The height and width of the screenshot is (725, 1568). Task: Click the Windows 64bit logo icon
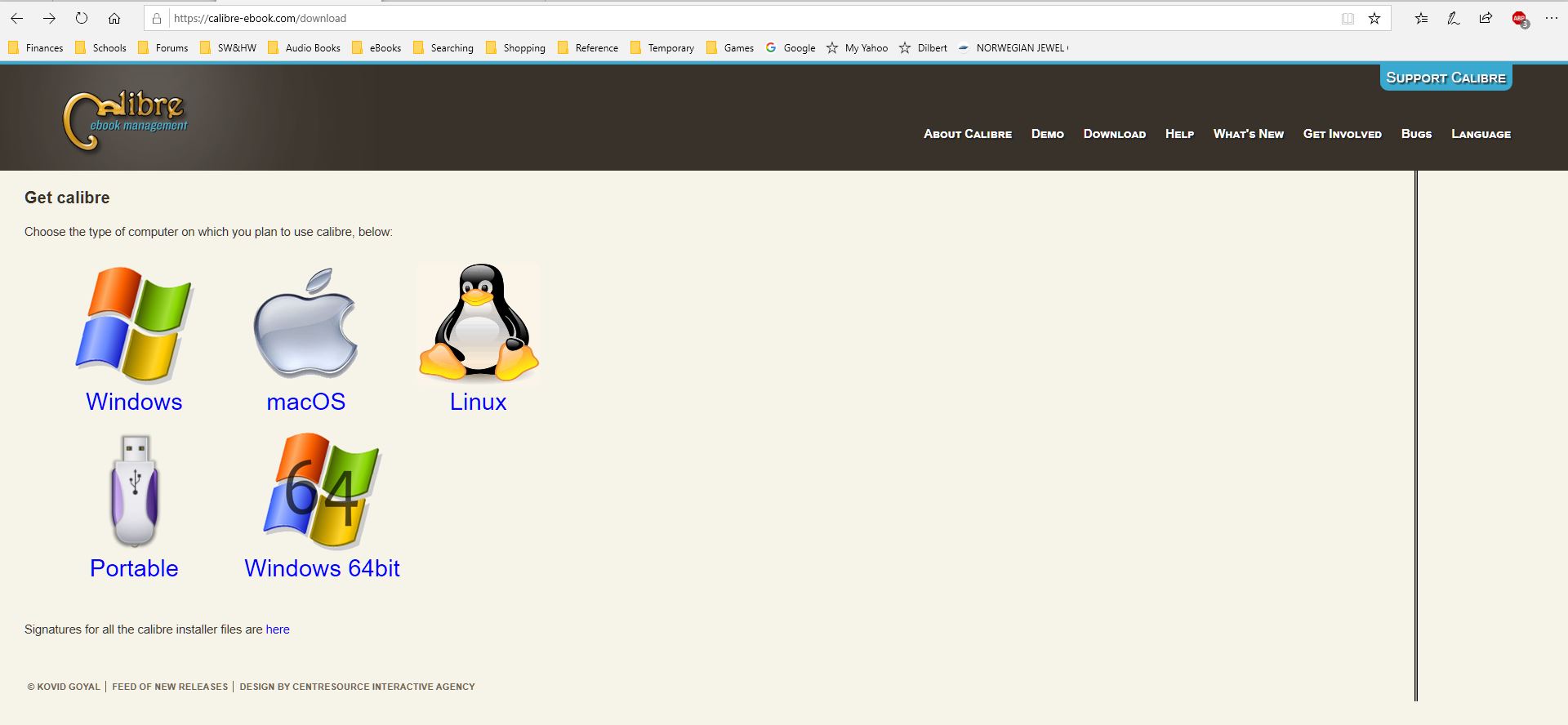[x=322, y=490]
